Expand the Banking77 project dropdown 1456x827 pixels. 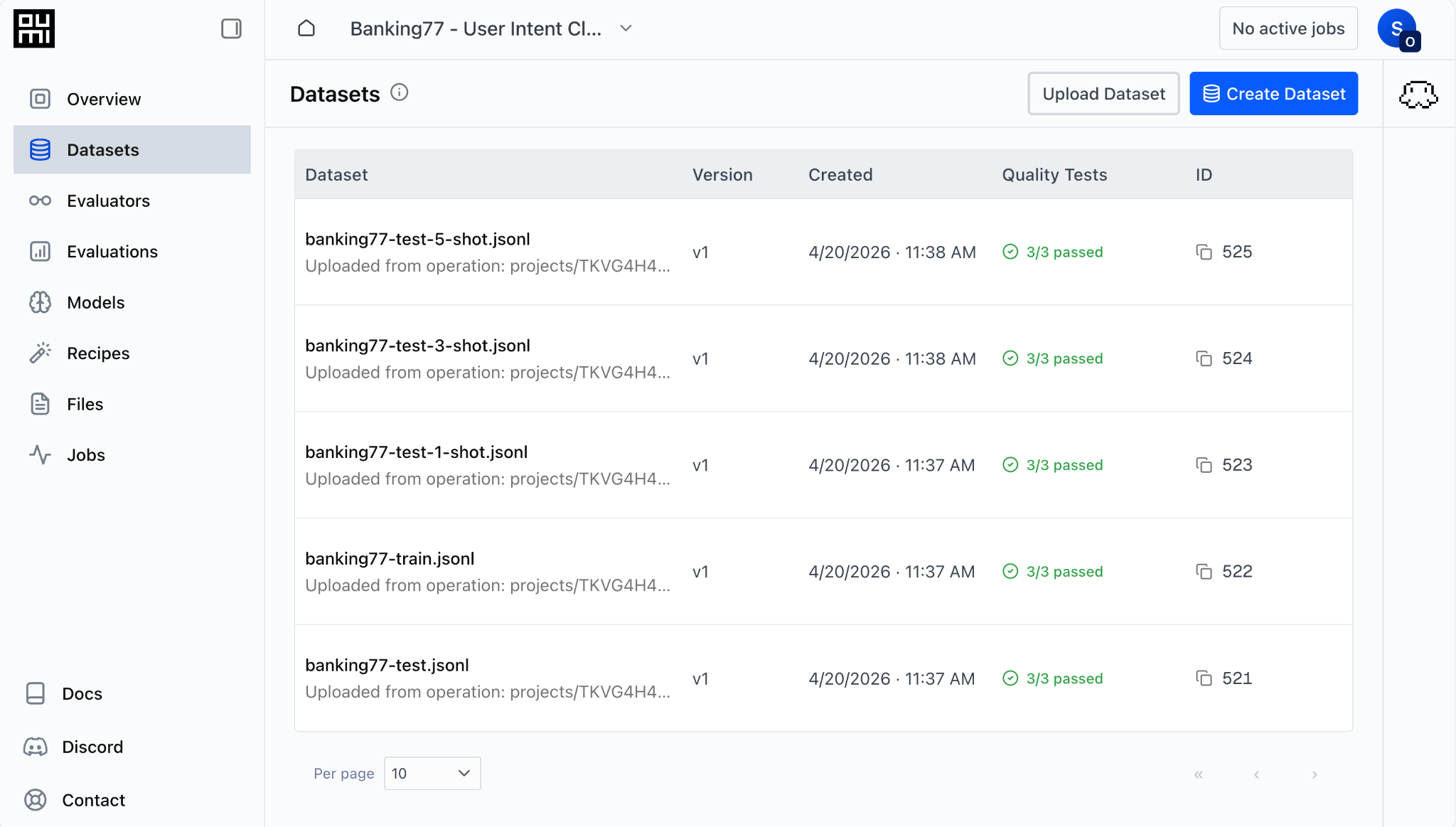pos(626,28)
